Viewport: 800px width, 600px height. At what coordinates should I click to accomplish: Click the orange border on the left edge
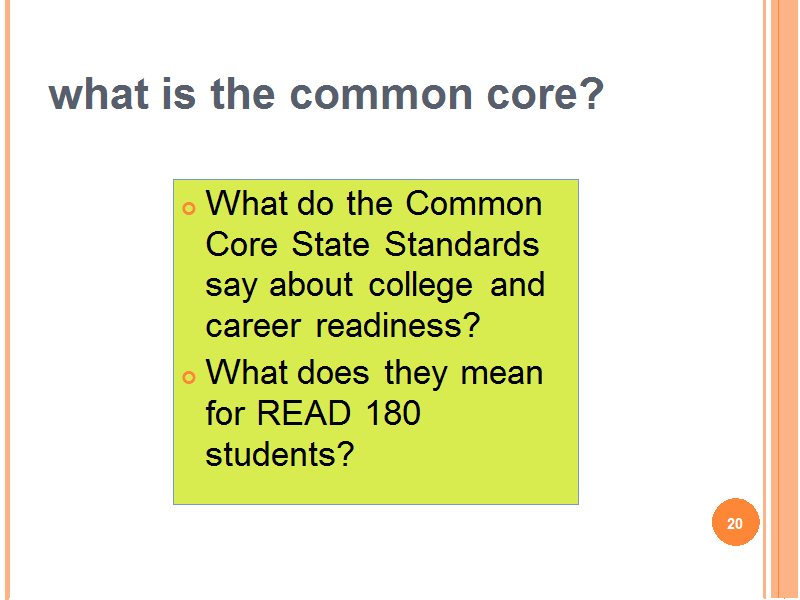tap(7, 300)
